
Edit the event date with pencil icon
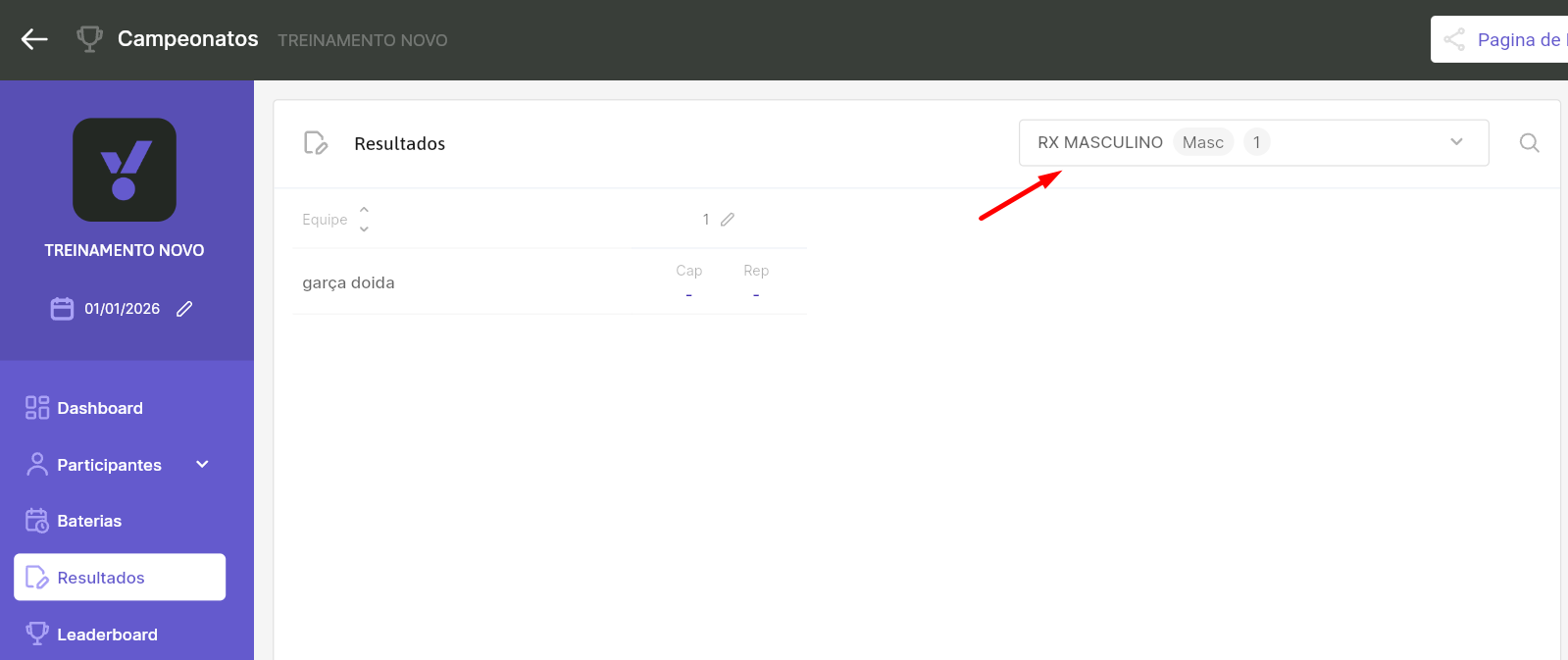[x=184, y=309]
